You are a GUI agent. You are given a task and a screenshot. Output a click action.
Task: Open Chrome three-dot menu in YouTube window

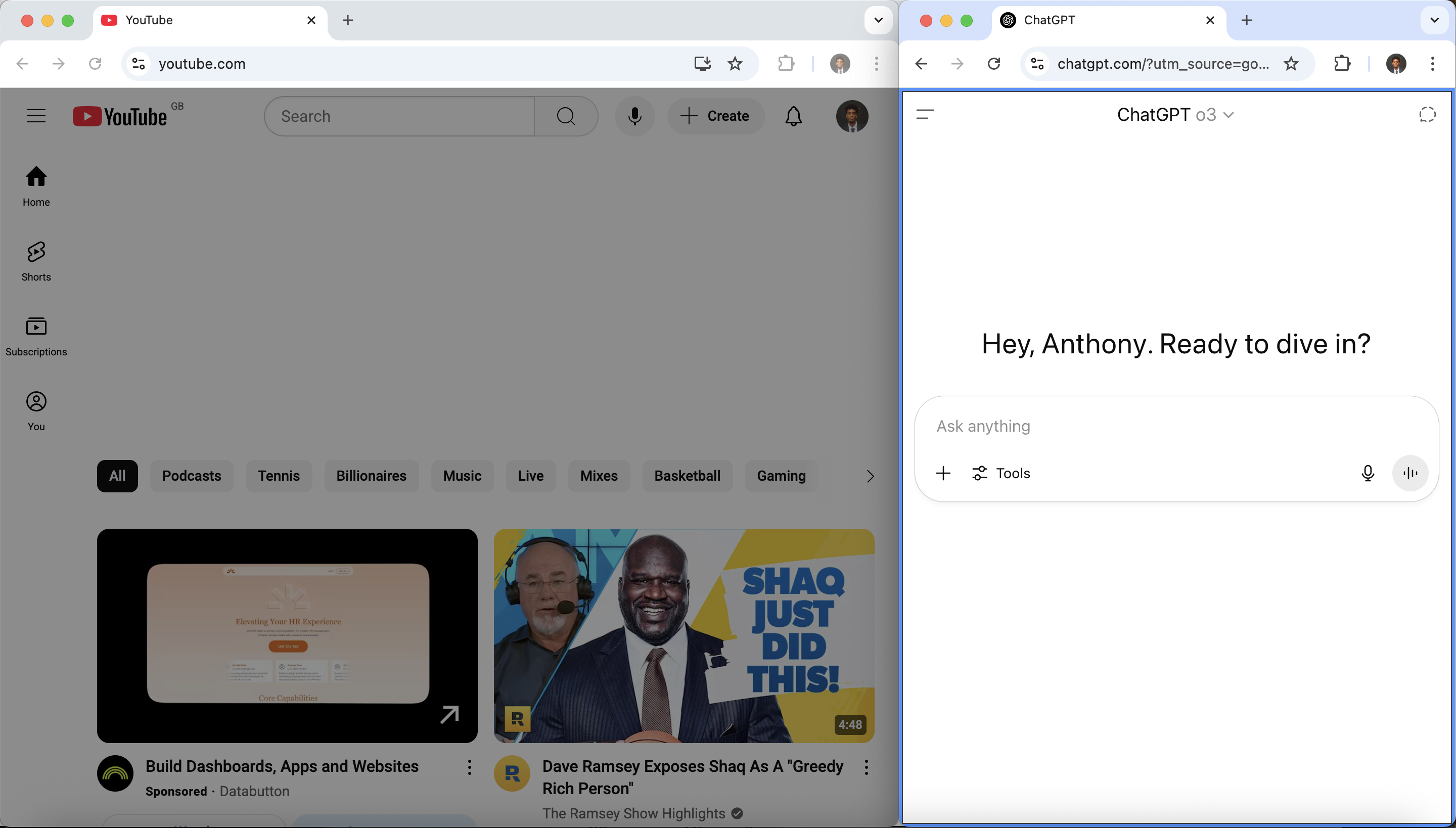pyautogui.click(x=877, y=63)
